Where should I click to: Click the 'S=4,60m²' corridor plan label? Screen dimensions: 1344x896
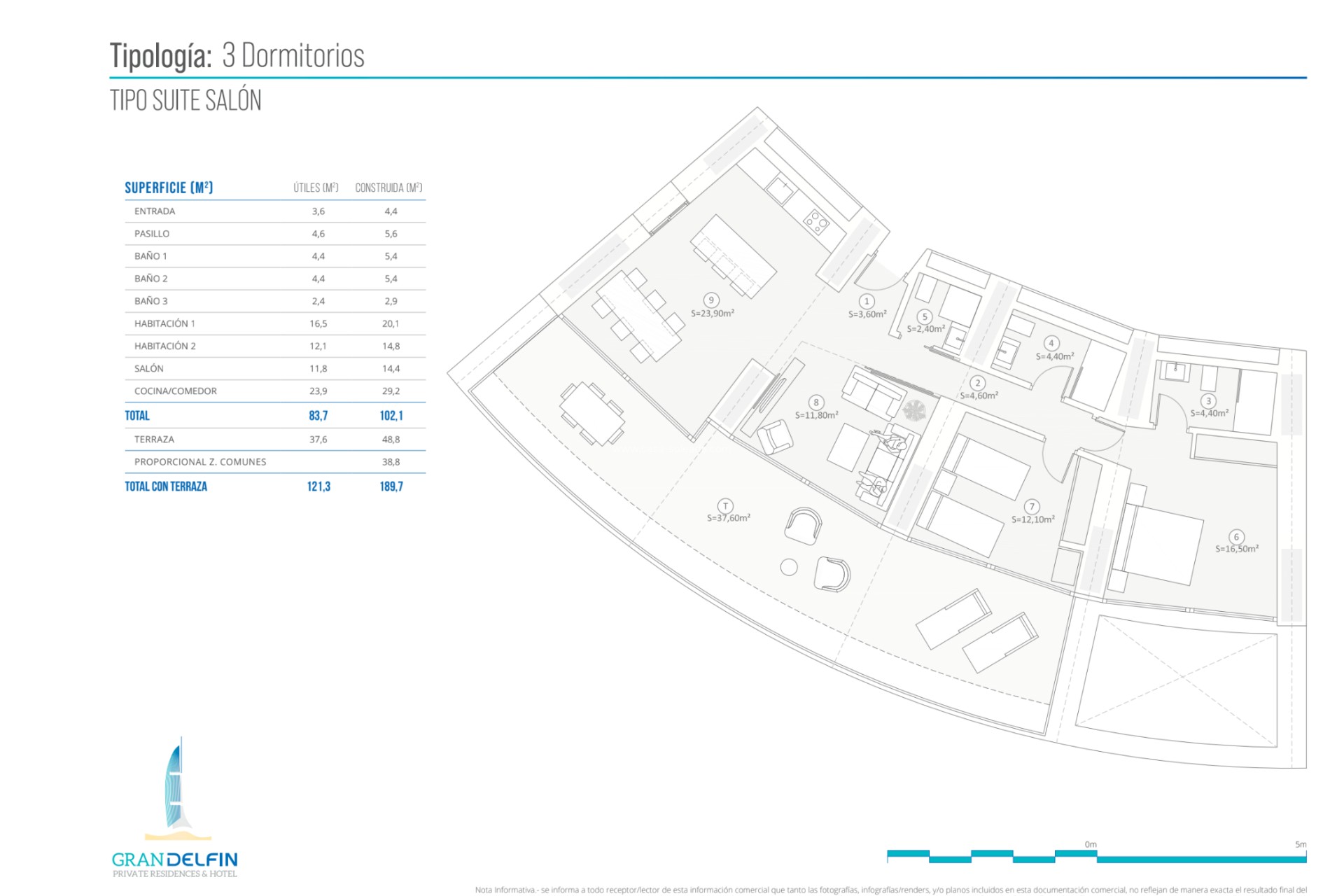tap(979, 395)
